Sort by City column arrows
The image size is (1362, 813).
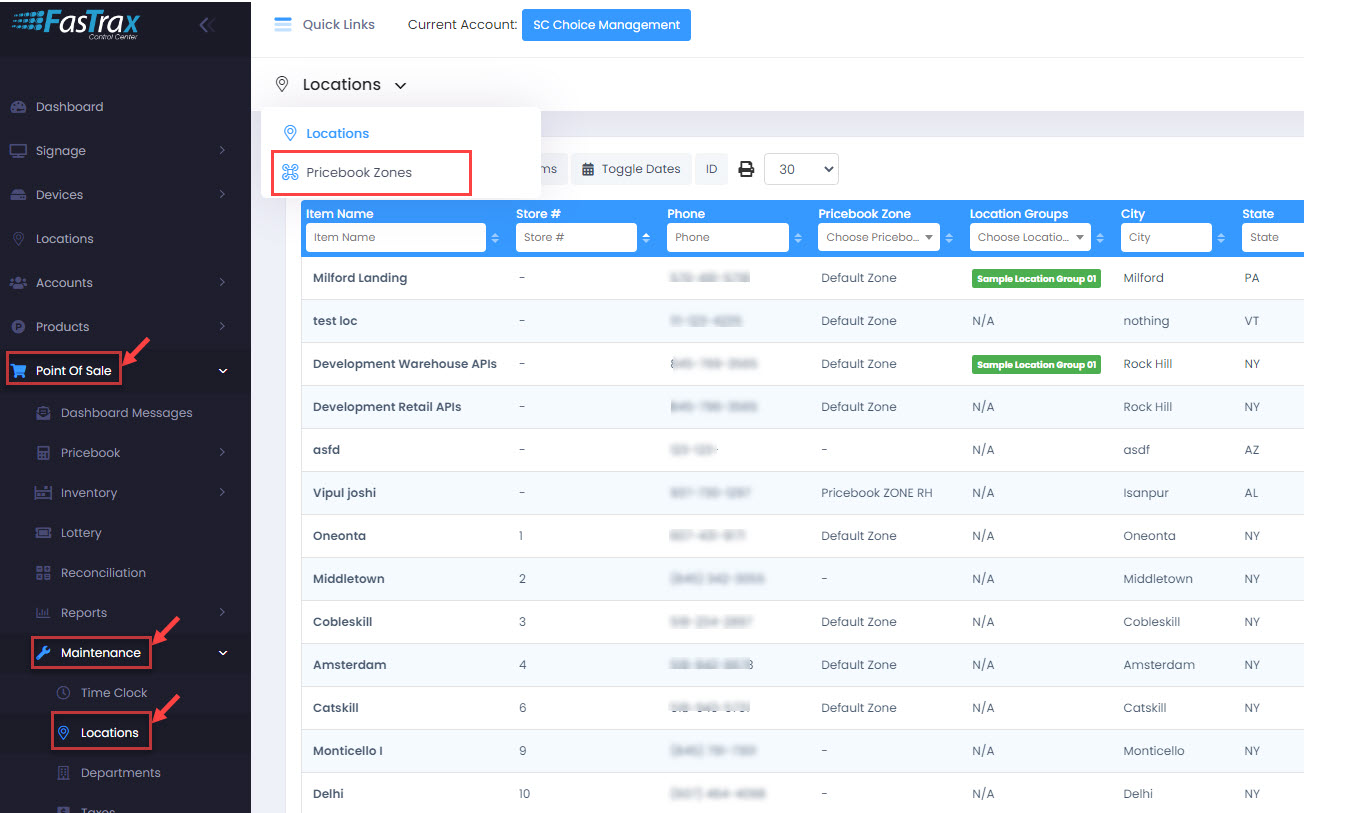coord(1221,238)
